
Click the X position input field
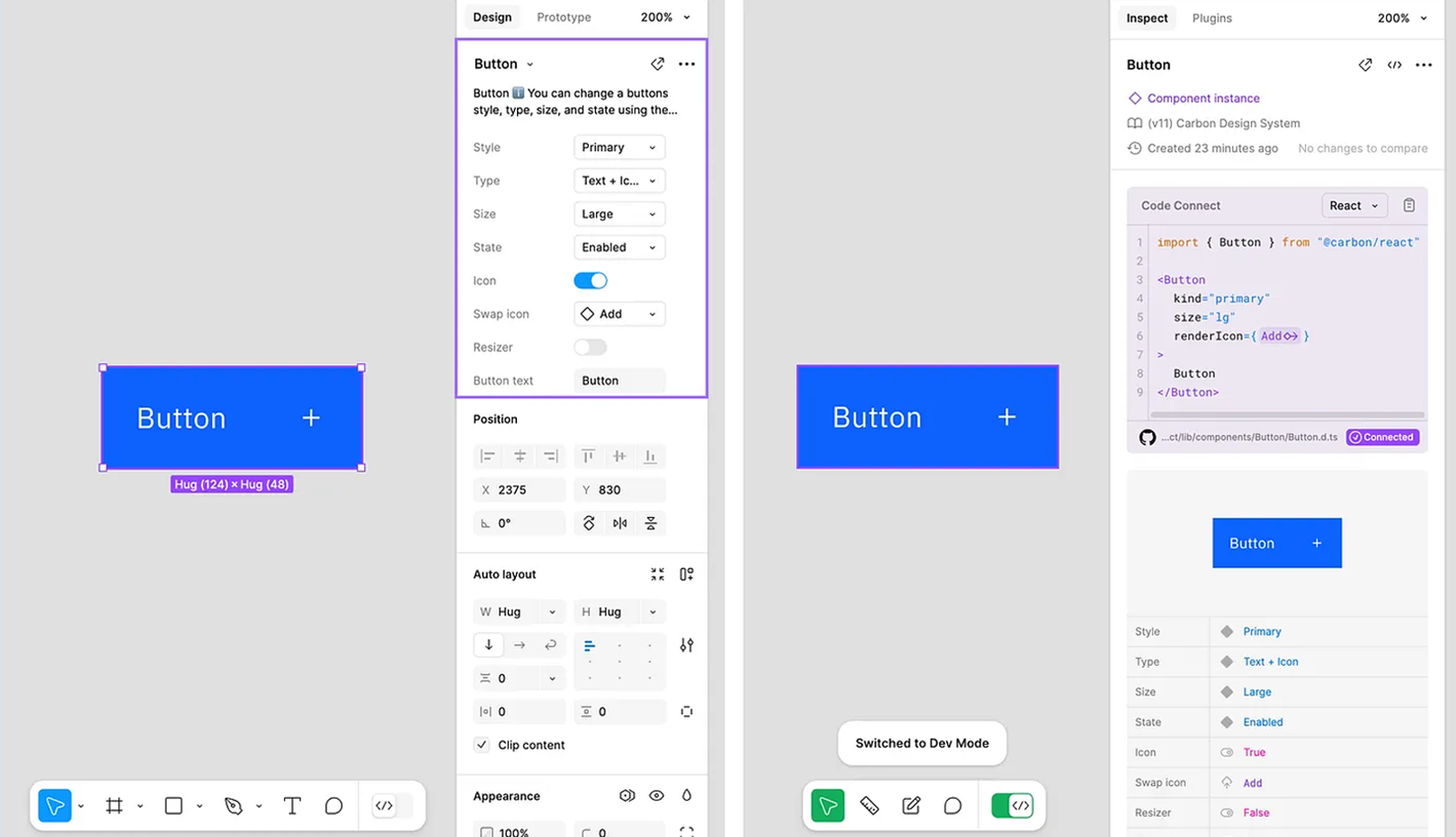coord(523,489)
